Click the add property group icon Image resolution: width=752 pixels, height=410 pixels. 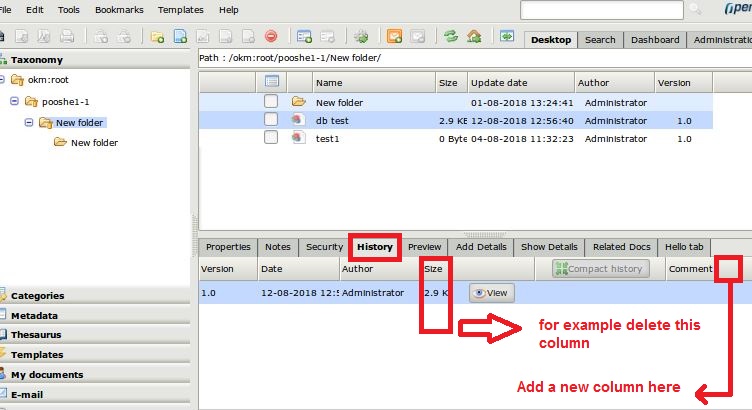(303, 37)
